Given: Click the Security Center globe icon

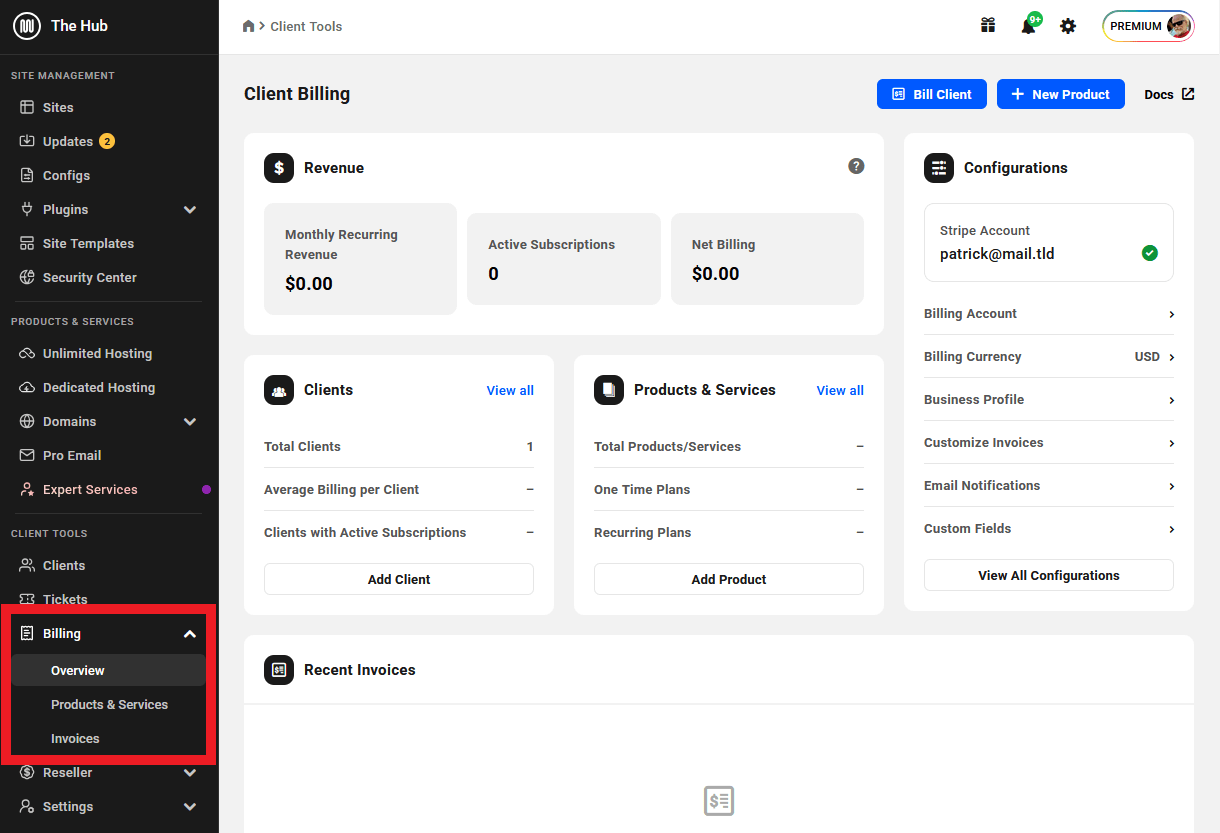Looking at the screenshot, I should 27,277.
